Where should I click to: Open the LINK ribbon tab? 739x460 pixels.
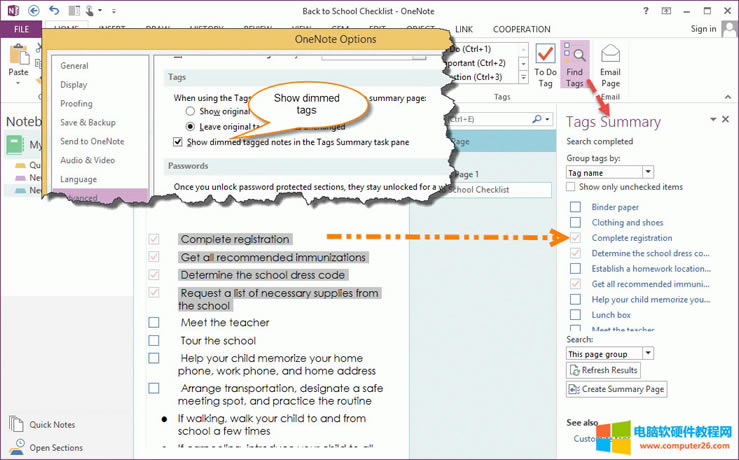[464, 29]
